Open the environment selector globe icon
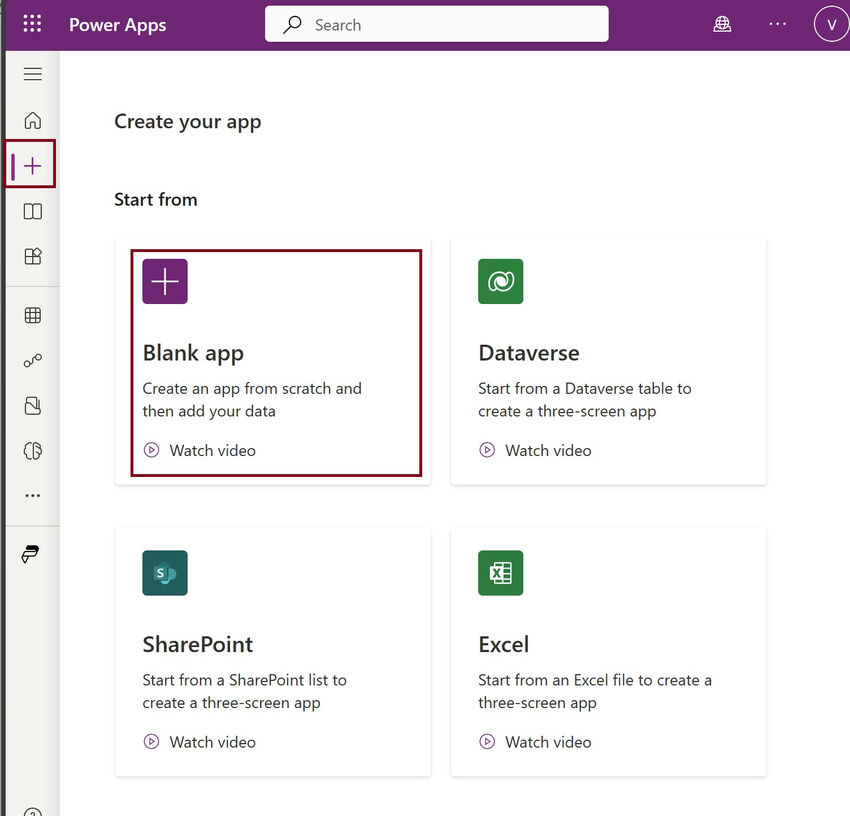 point(722,23)
